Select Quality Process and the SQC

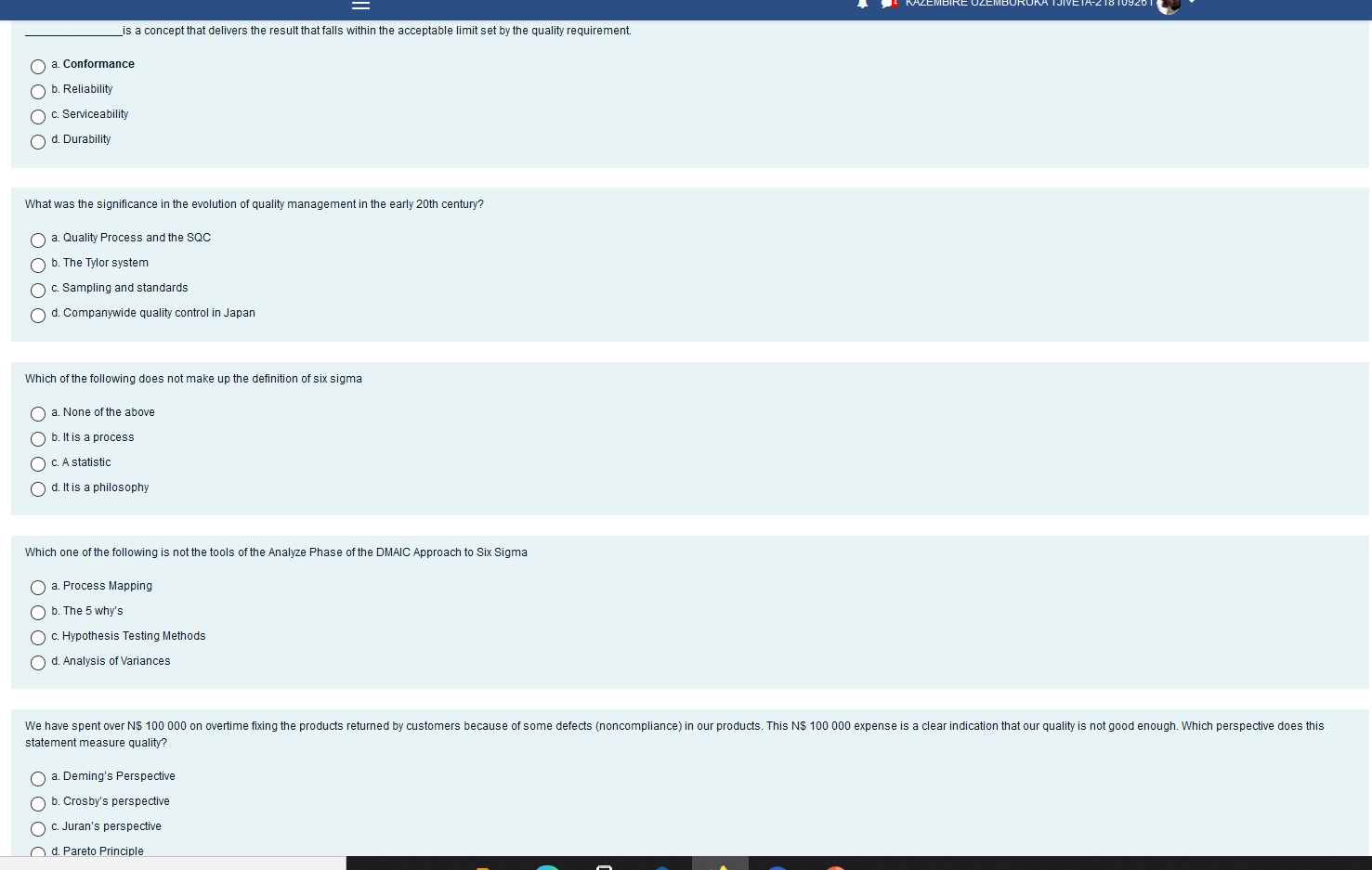tap(38, 240)
